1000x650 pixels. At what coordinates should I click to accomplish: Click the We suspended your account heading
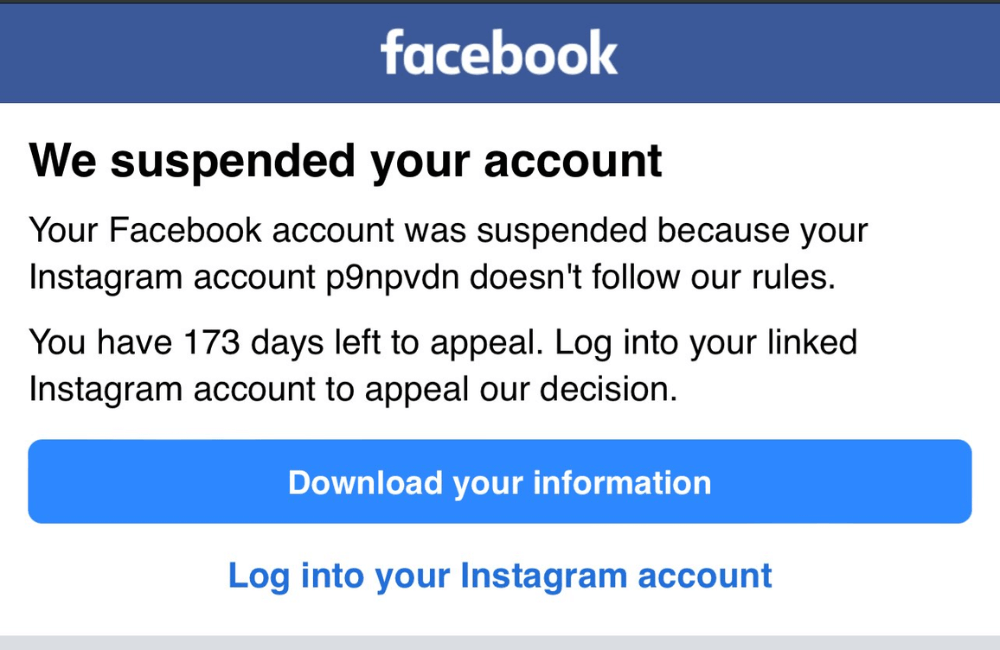click(x=346, y=161)
